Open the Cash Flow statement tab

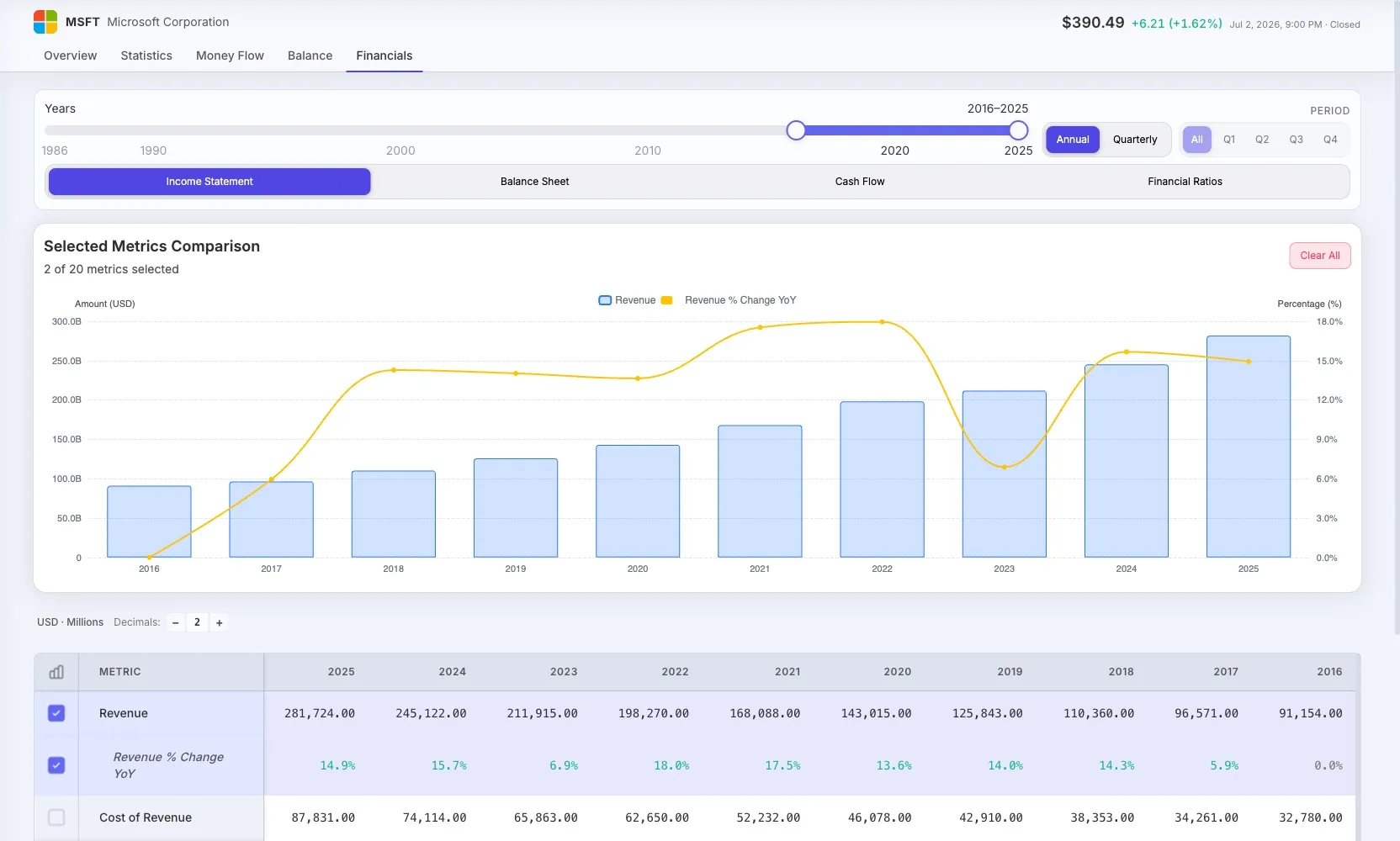click(860, 182)
